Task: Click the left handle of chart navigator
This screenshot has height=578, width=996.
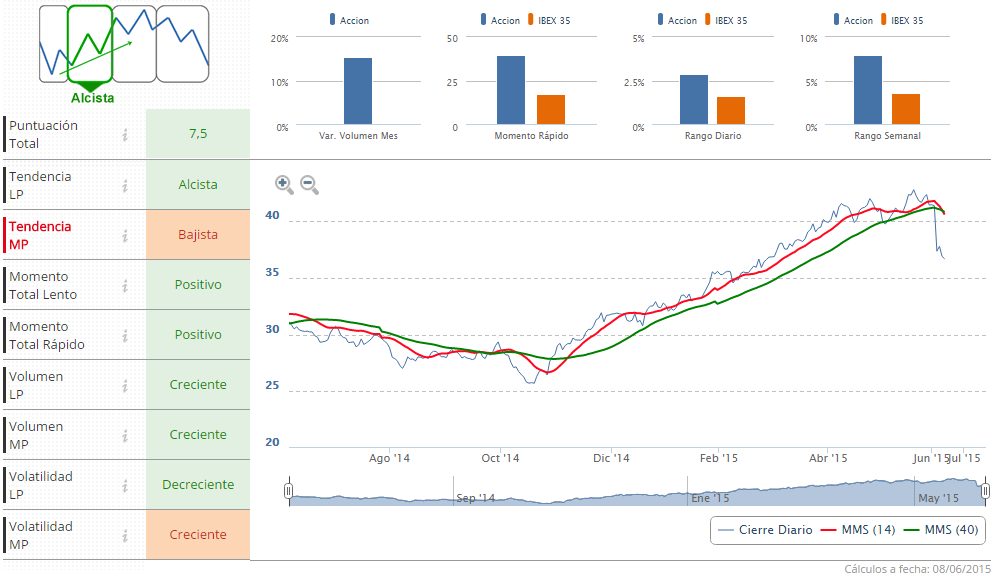Action: tap(288, 491)
